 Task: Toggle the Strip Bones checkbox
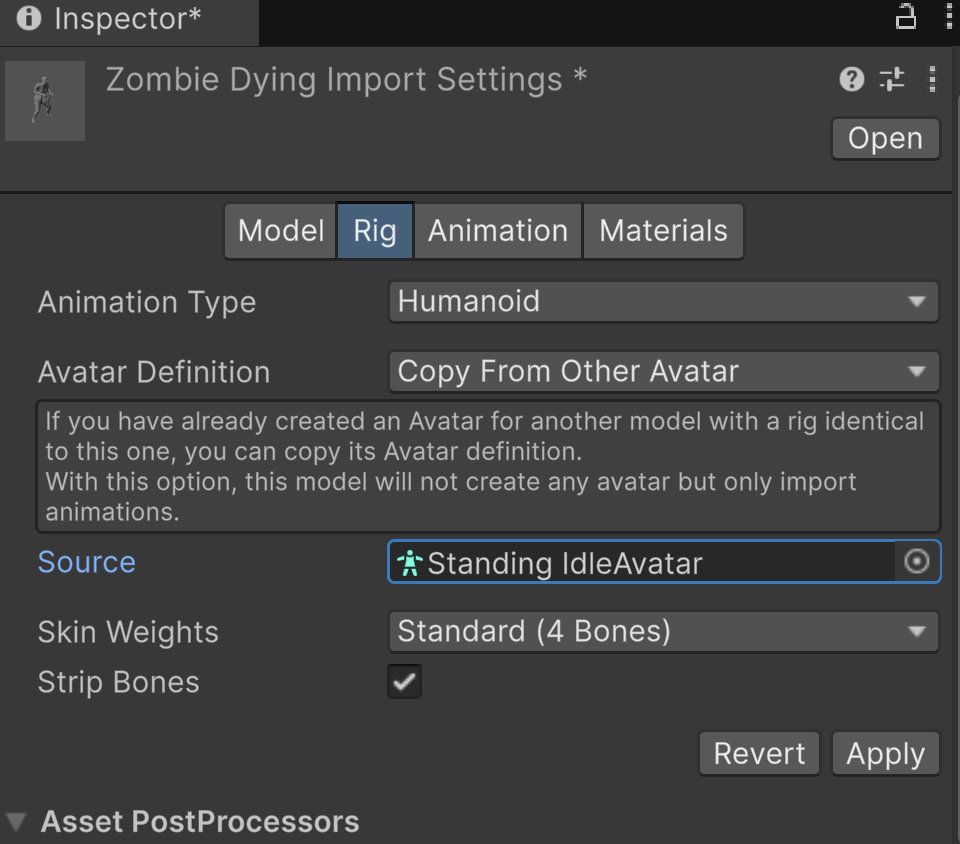pos(404,681)
